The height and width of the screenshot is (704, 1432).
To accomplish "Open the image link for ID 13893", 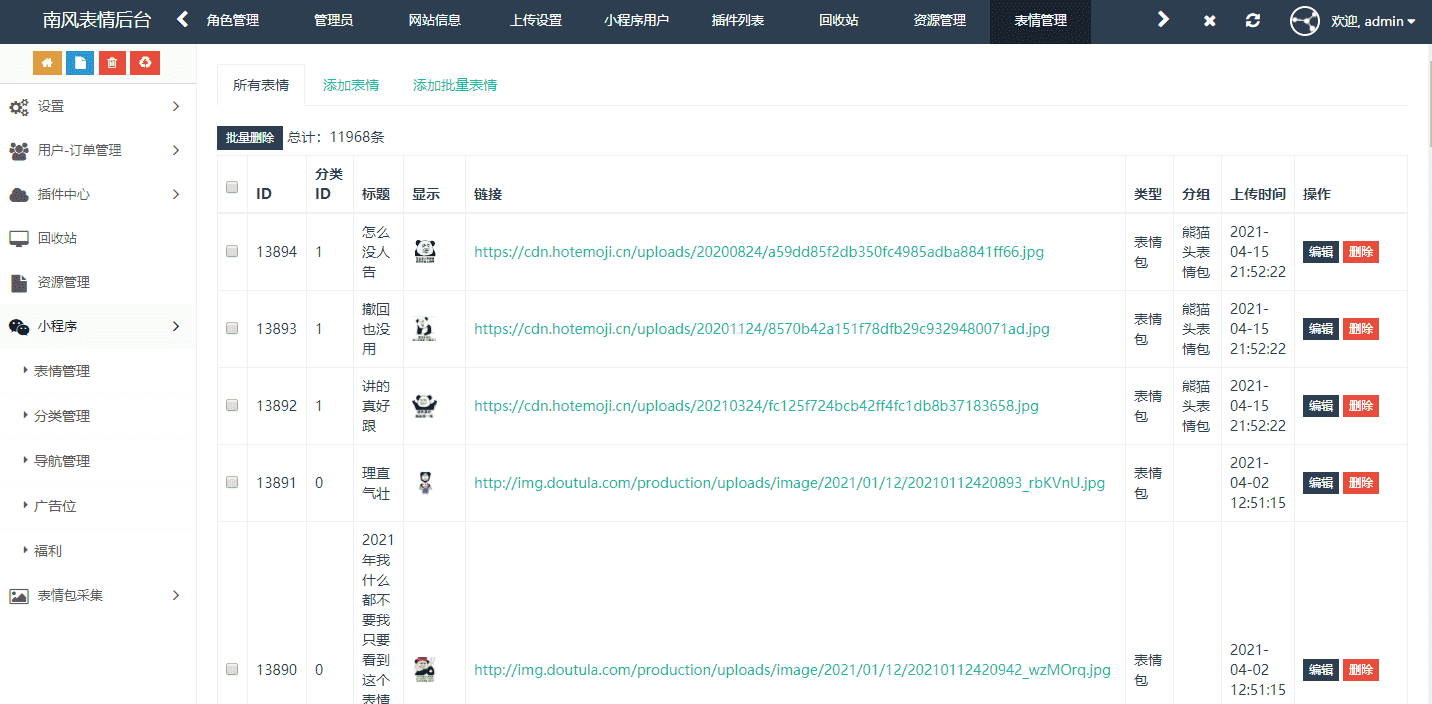I will pos(762,328).
